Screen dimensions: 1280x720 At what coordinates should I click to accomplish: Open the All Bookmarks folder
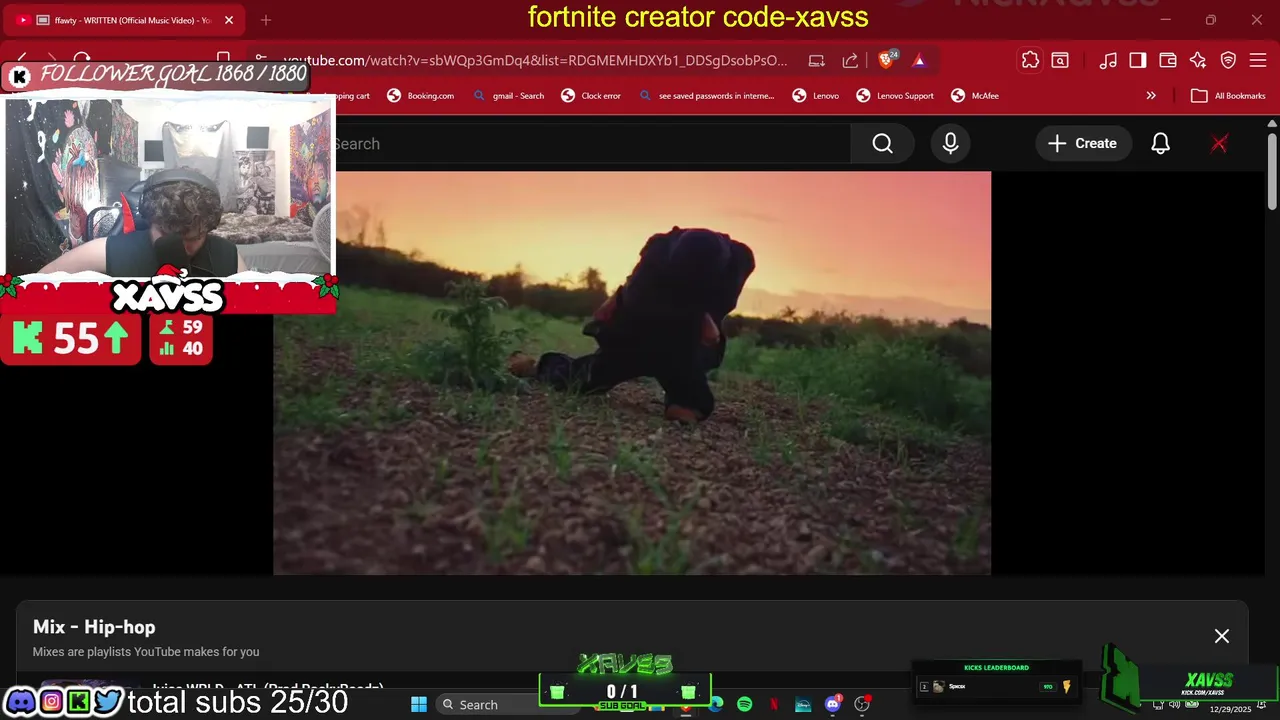click(1228, 96)
